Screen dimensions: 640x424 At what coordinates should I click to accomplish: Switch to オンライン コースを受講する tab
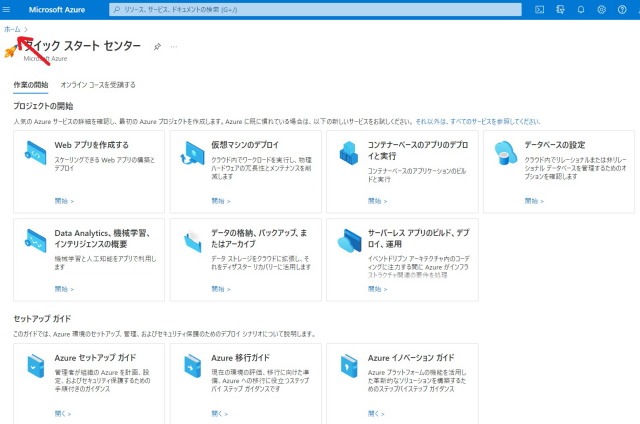(98, 85)
